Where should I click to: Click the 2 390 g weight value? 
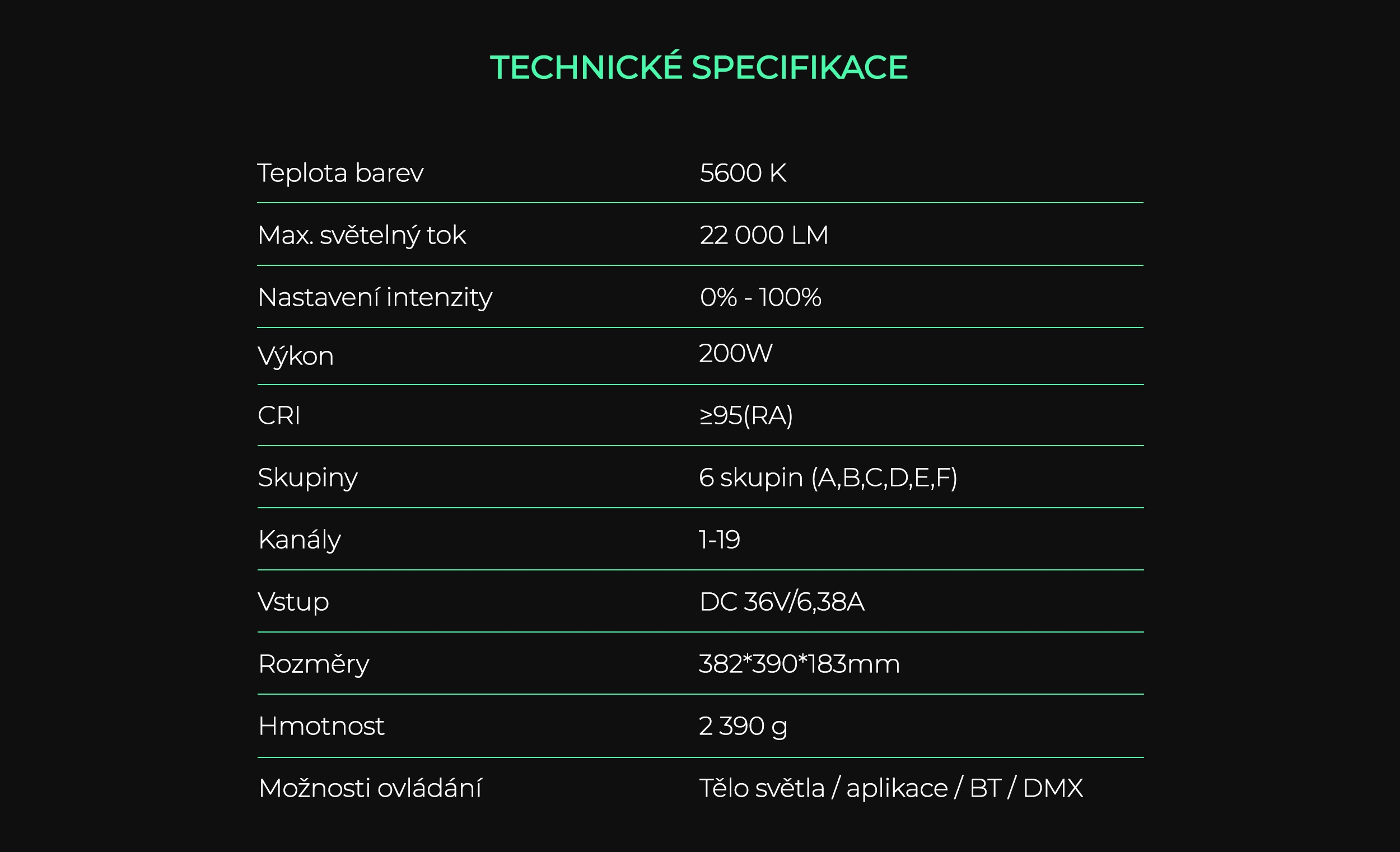pyautogui.click(x=743, y=727)
